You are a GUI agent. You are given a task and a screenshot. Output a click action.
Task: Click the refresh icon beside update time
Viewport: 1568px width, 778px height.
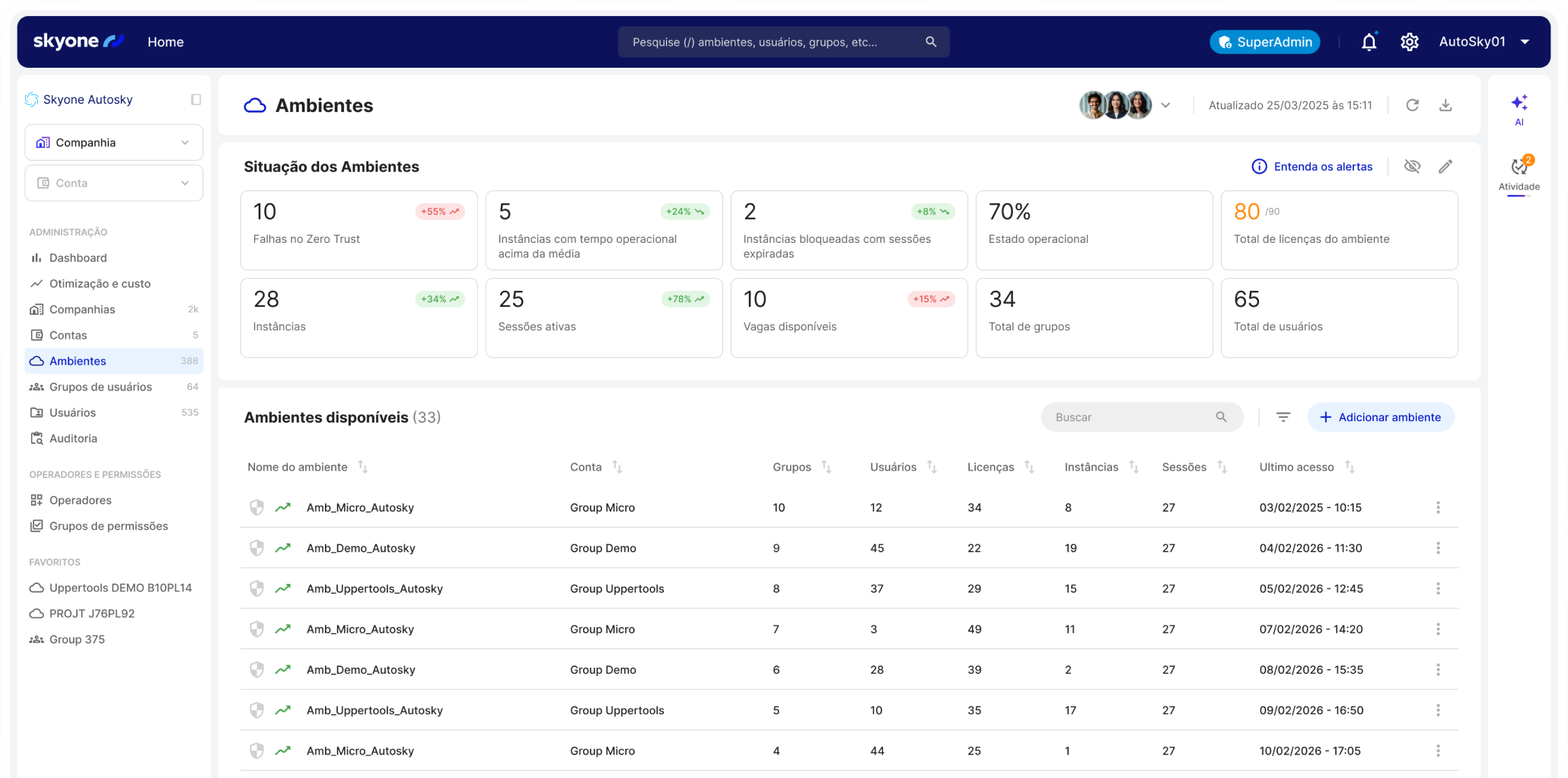coord(1412,105)
